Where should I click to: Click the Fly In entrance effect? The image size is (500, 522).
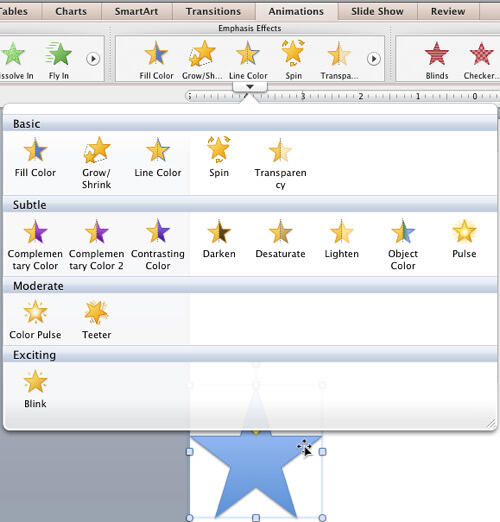coord(59,61)
